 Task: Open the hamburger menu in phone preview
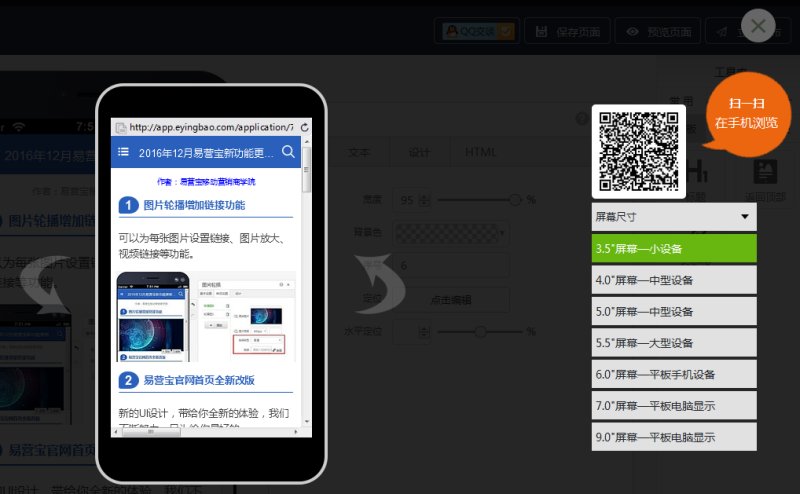point(123,152)
